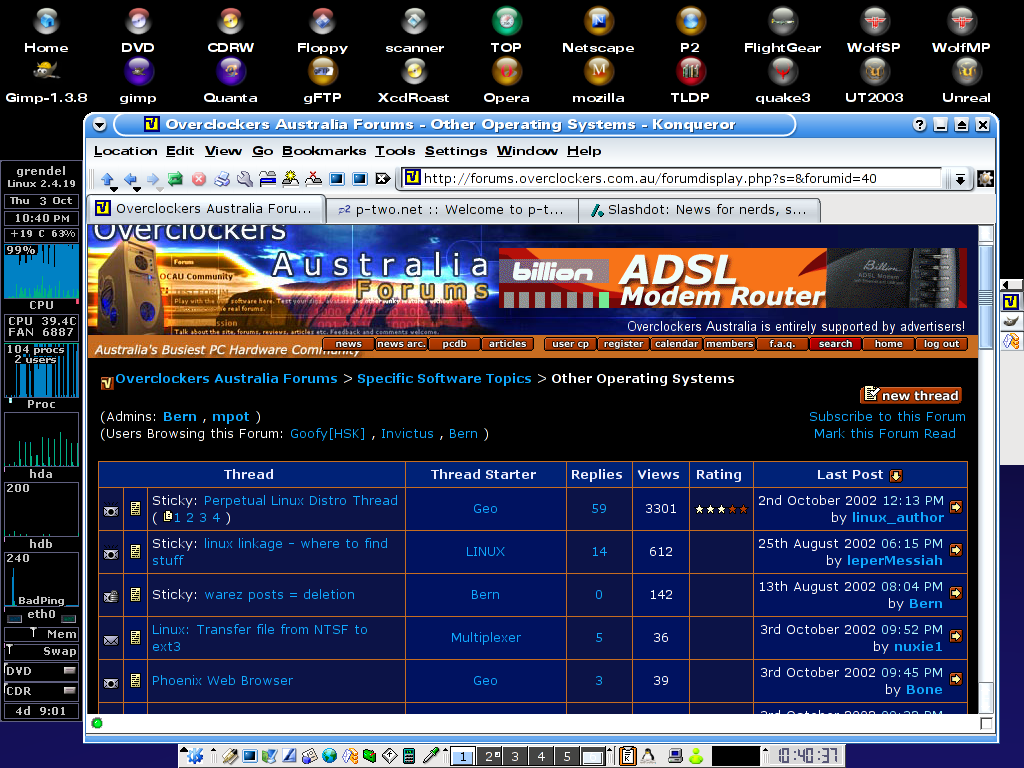The height and width of the screenshot is (768, 1024).
Task: Click the ADSL Modem Router banner ad
Action: (x=732, y=278)
